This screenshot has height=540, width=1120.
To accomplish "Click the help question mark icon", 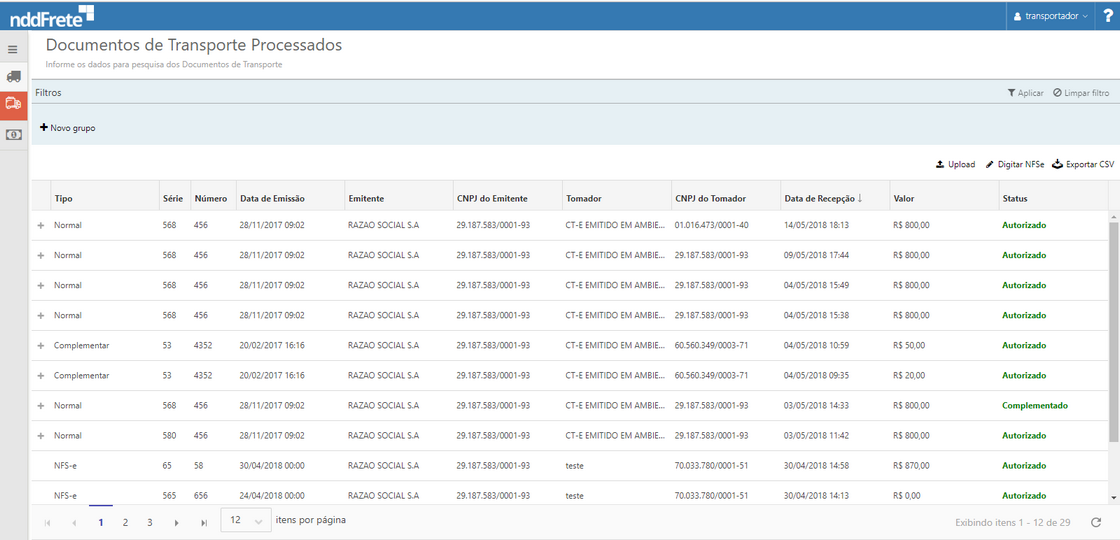I will (x=1108, y=16).
